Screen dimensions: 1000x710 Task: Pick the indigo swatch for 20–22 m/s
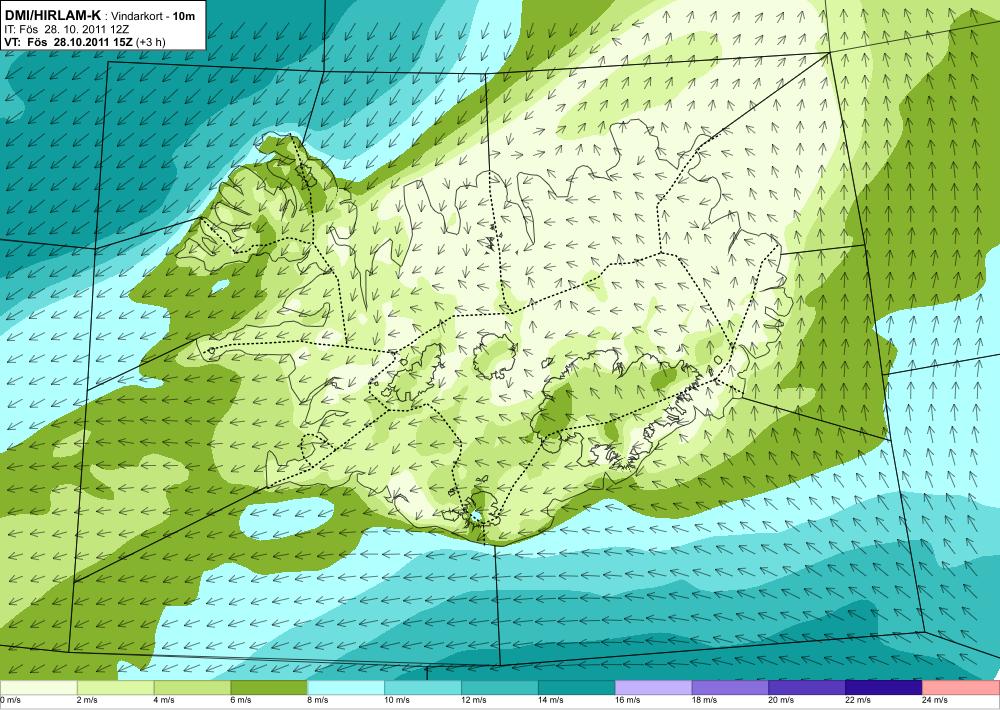click(807, 688)
